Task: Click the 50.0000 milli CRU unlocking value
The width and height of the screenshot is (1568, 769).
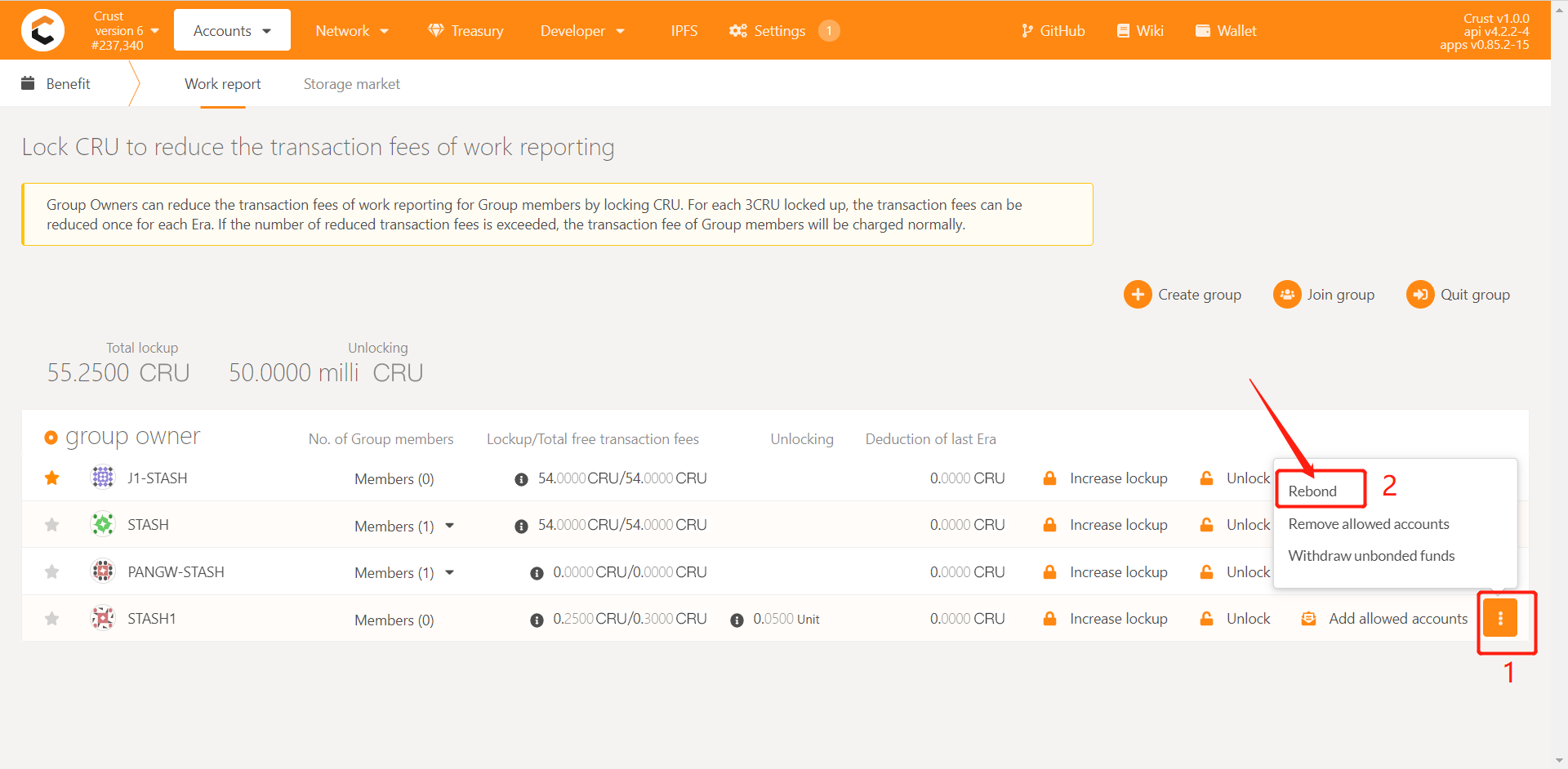Action: point(326,373)
